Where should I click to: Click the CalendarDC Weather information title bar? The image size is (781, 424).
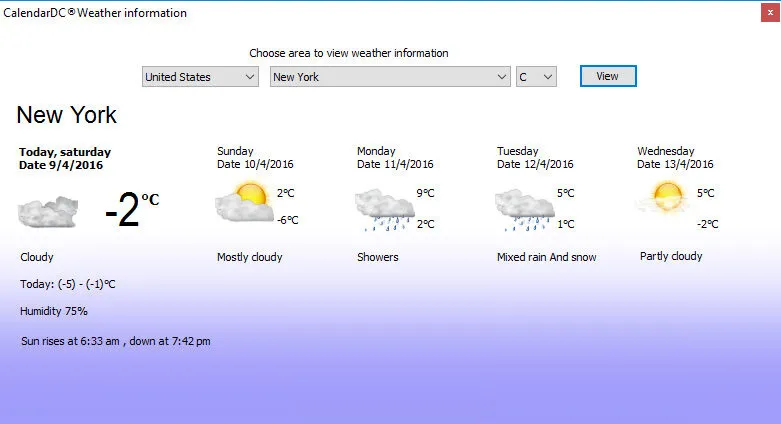(300, 13)
